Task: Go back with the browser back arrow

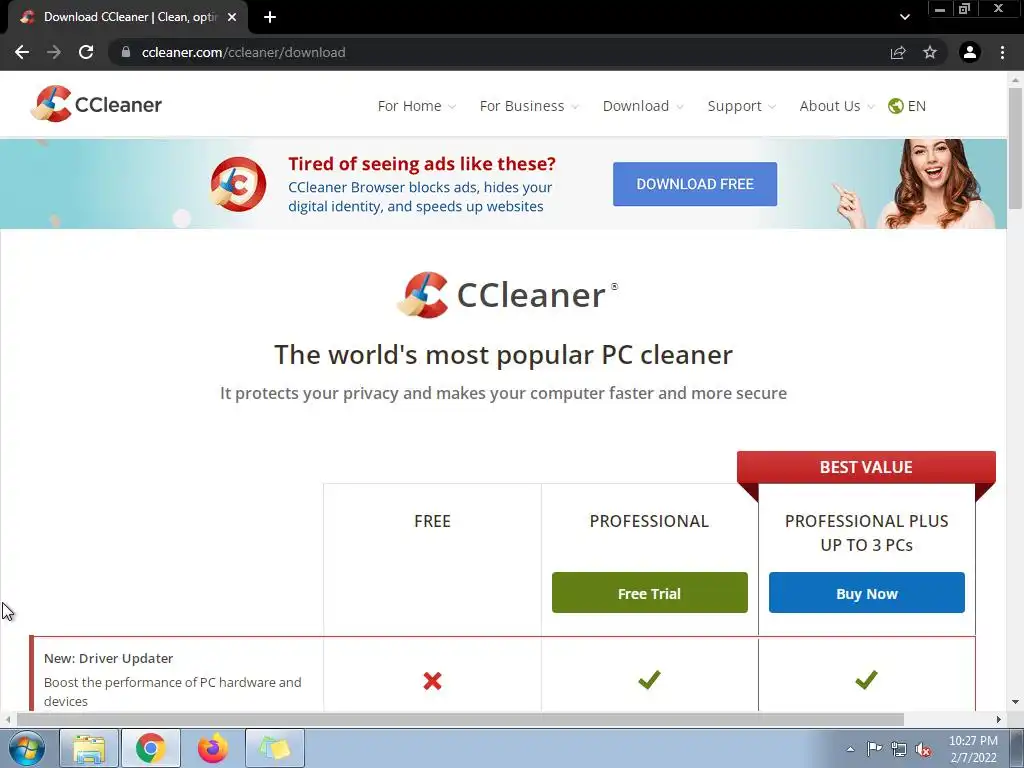Action: coord(22,52)
